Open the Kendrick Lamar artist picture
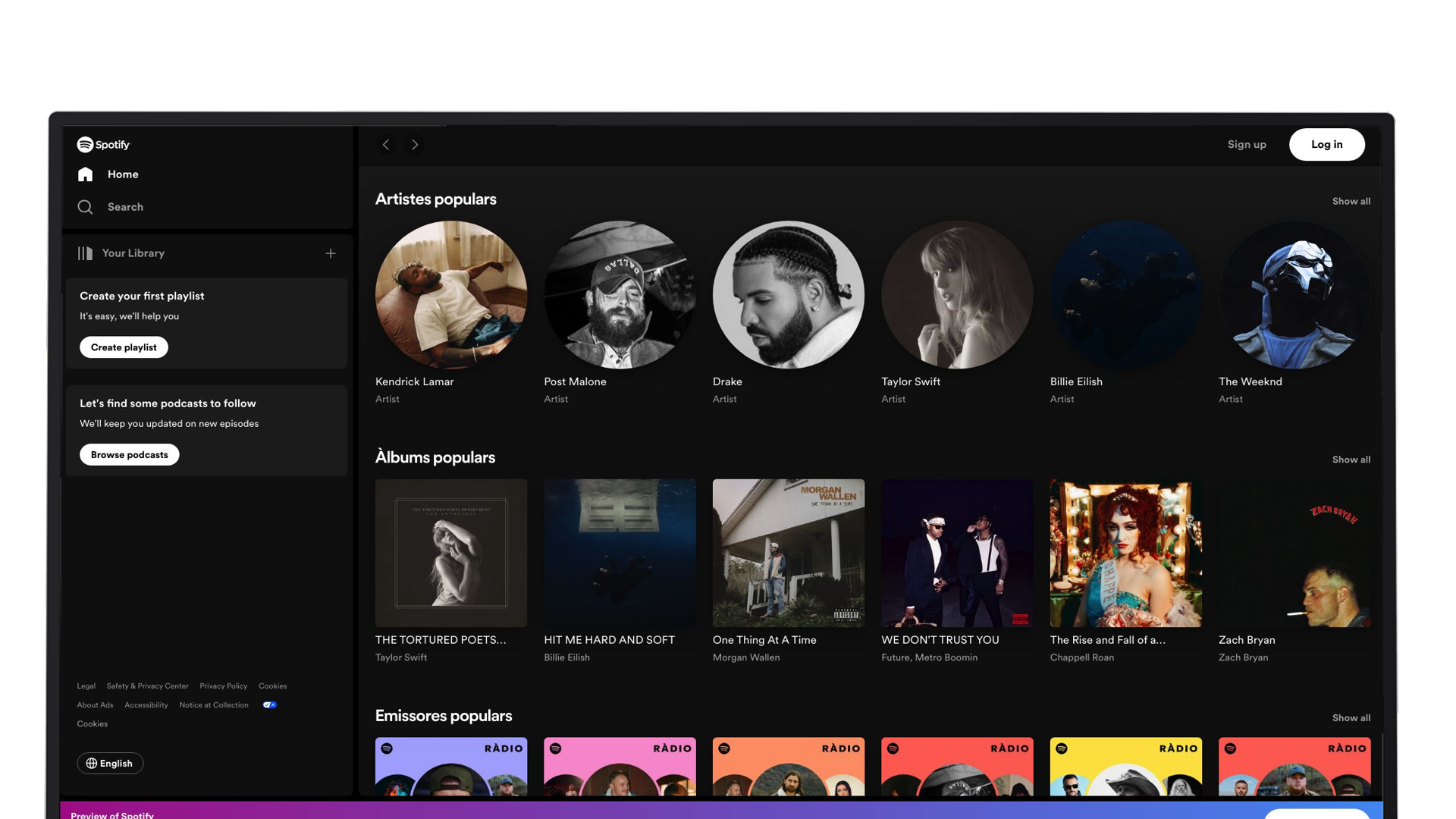1456x819 pixels. 451,296
